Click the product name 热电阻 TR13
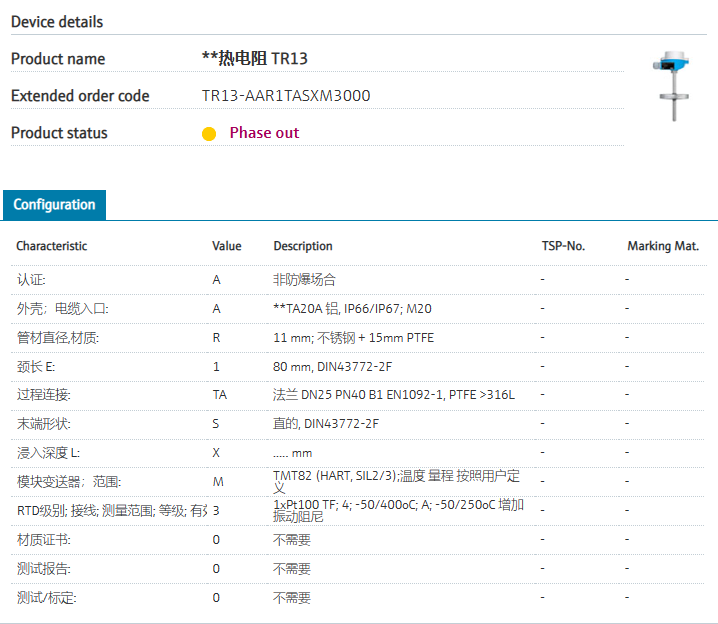Image resolution: width=718 pixels, height=624 pixels. [255, 59]
